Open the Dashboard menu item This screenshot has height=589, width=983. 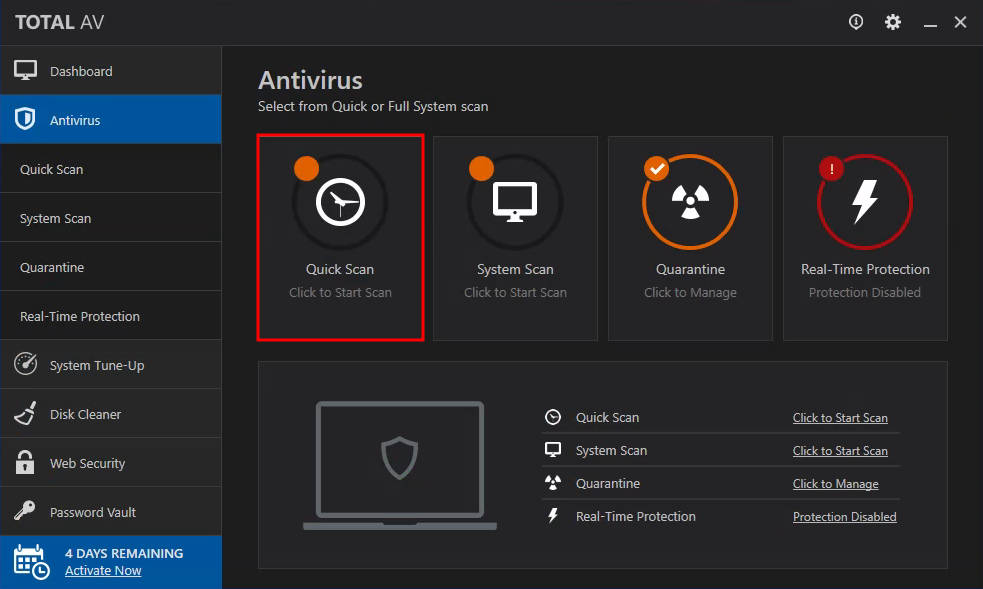coord(111,71)
